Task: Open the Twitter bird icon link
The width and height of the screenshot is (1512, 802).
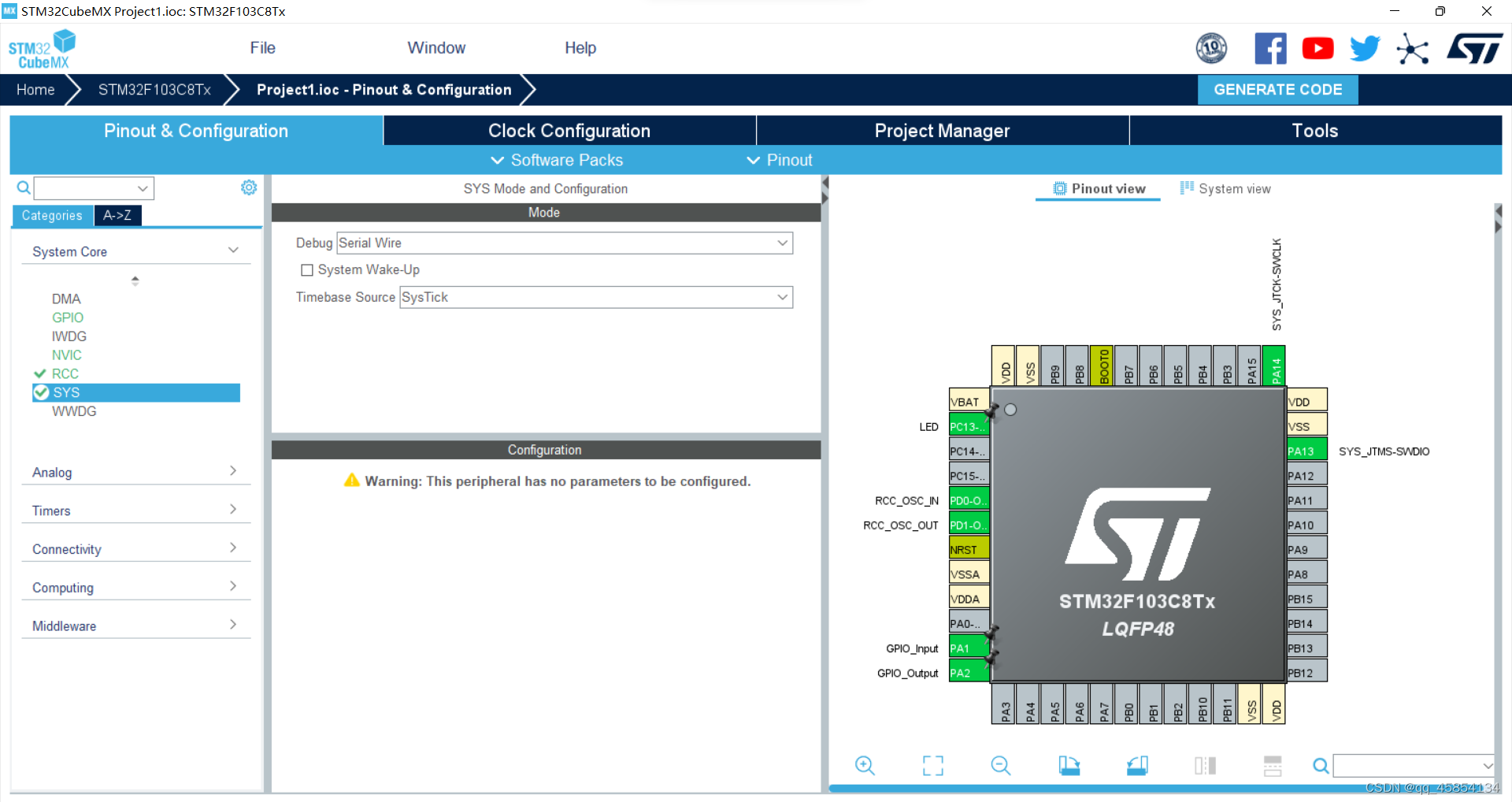Action: [x=1365, y=49]
